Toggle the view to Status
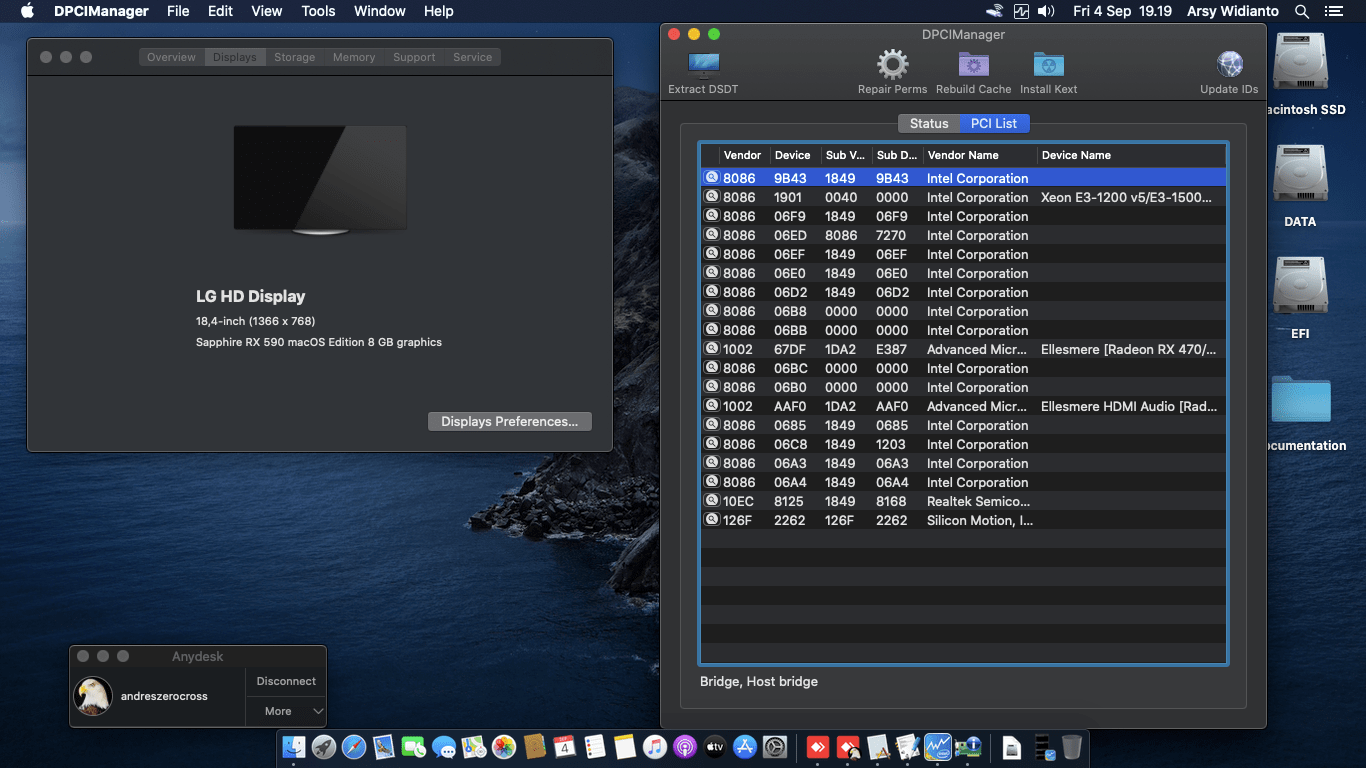The height and width of the screenshot is (768, 1366). coord(928,123)
